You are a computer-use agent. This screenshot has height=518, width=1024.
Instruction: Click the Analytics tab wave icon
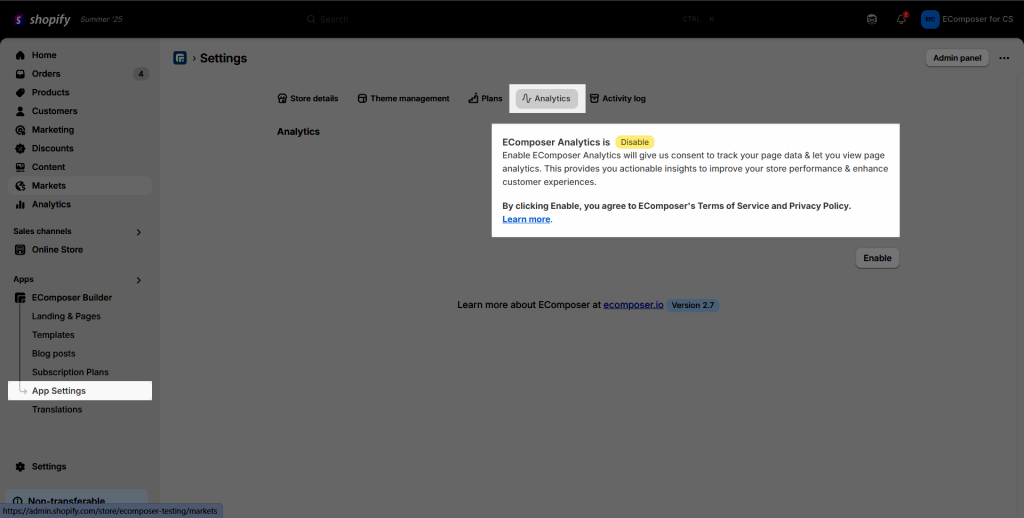(526, 99)
